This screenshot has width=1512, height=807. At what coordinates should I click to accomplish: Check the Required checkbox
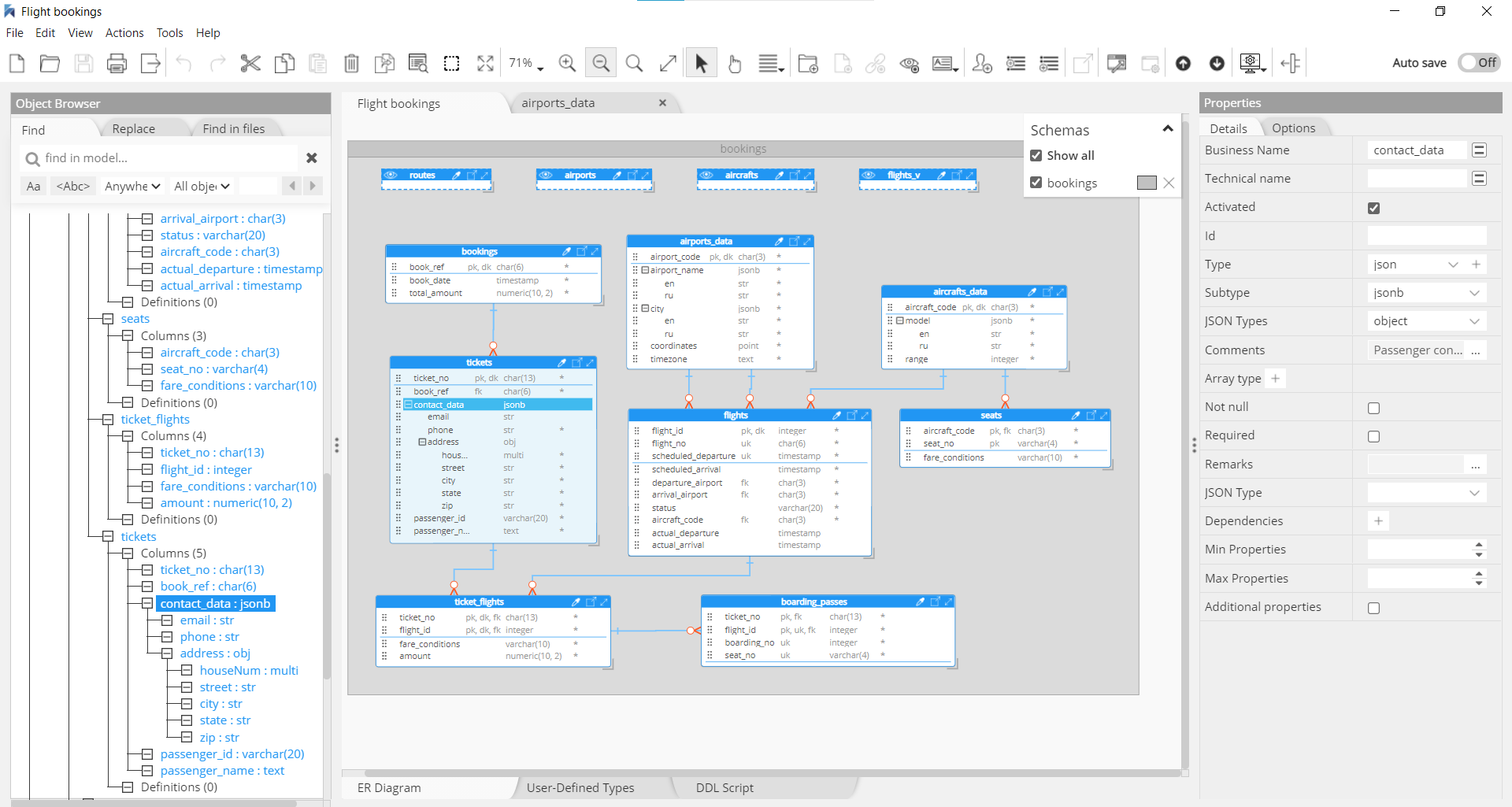pos(1374,436)
